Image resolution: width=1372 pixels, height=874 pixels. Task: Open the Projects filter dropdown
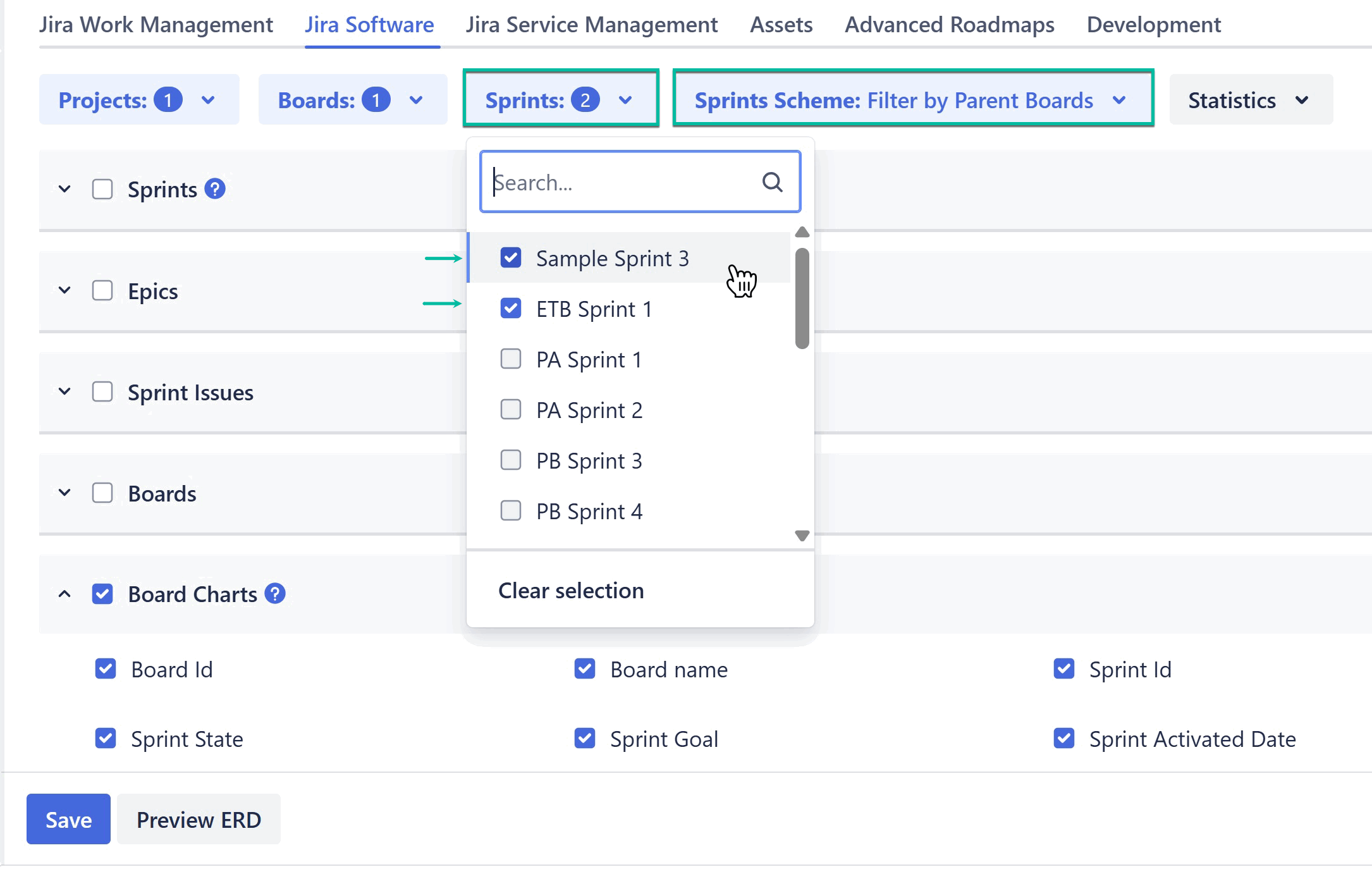click(138, 100)
